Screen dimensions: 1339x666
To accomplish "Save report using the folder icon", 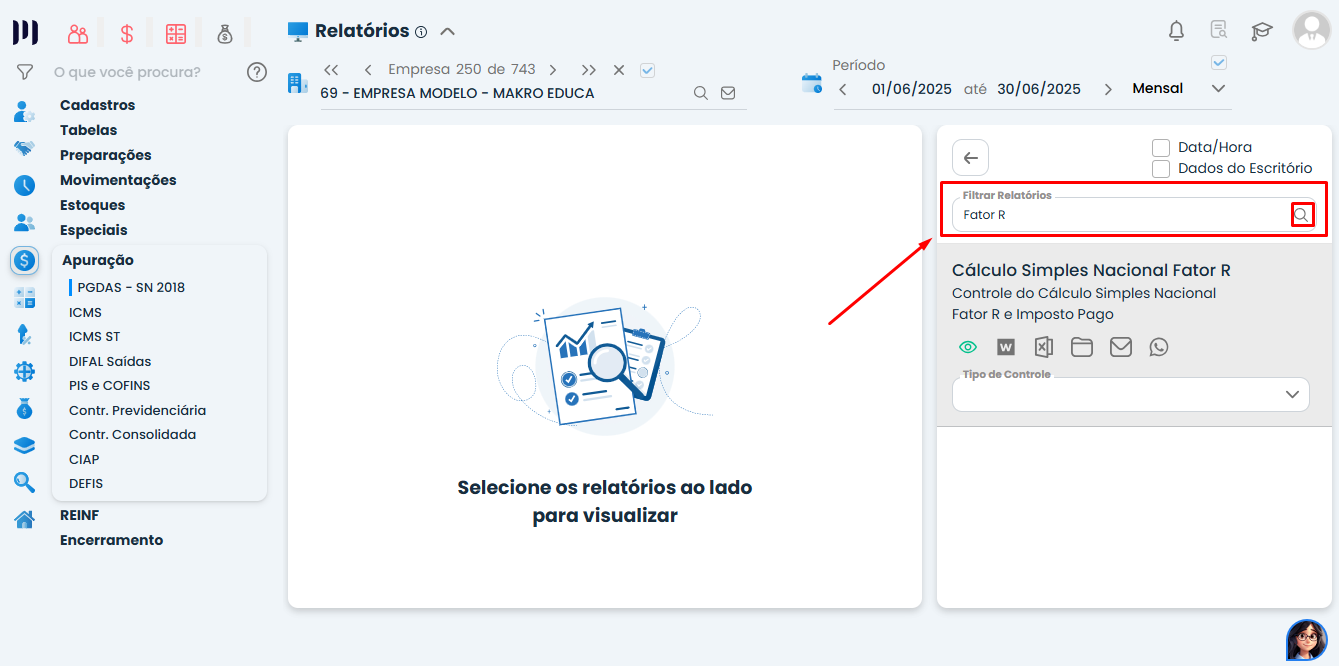I will click(x=1082, y=347).
